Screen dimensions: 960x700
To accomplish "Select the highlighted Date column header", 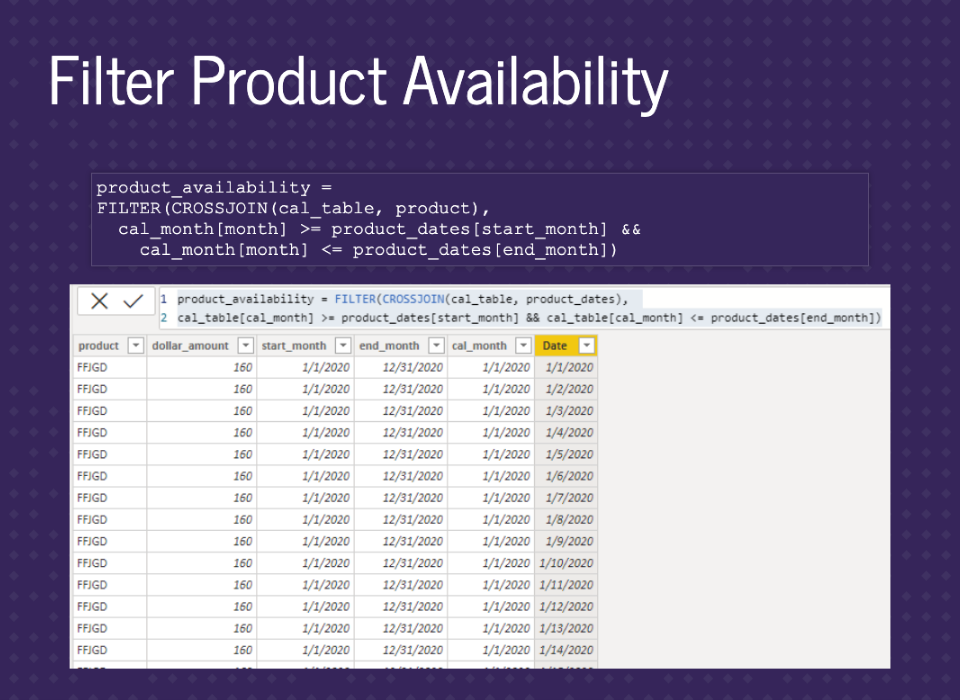I will click(555, 346).
